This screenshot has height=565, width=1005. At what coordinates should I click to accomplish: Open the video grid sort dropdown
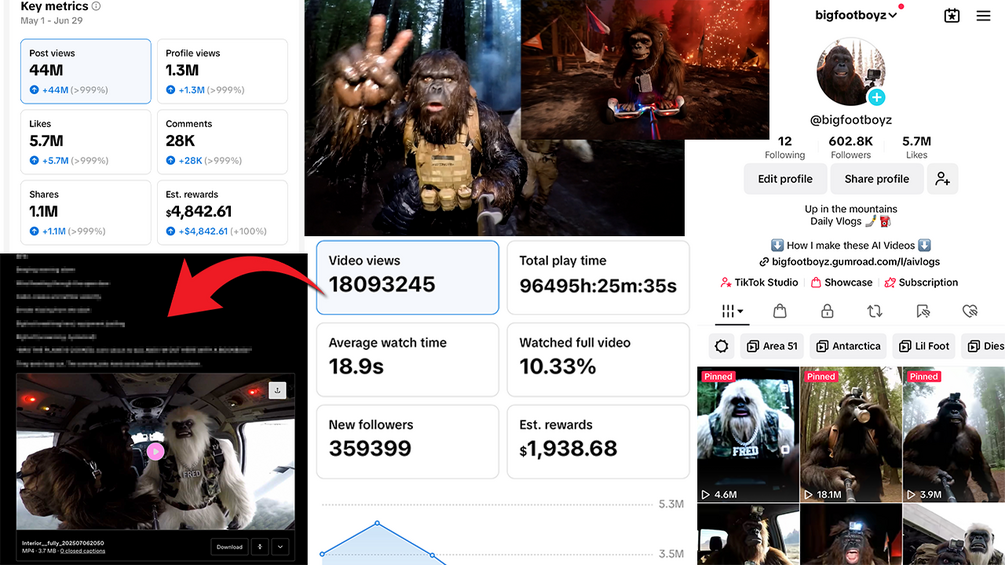click(x=732, y=311)
